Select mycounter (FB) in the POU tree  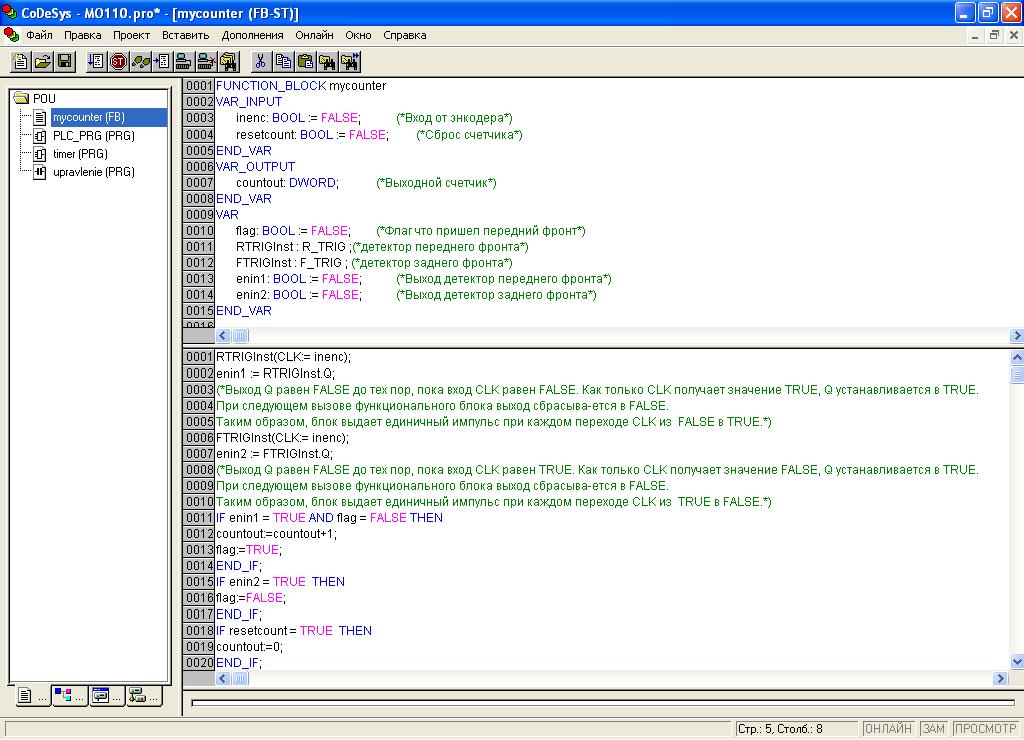point(88,118)
